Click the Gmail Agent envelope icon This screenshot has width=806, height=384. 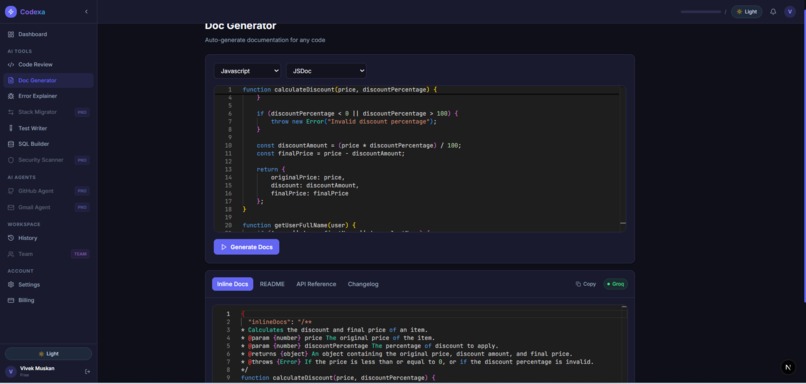pyautogui.click(x=11, y=207)
